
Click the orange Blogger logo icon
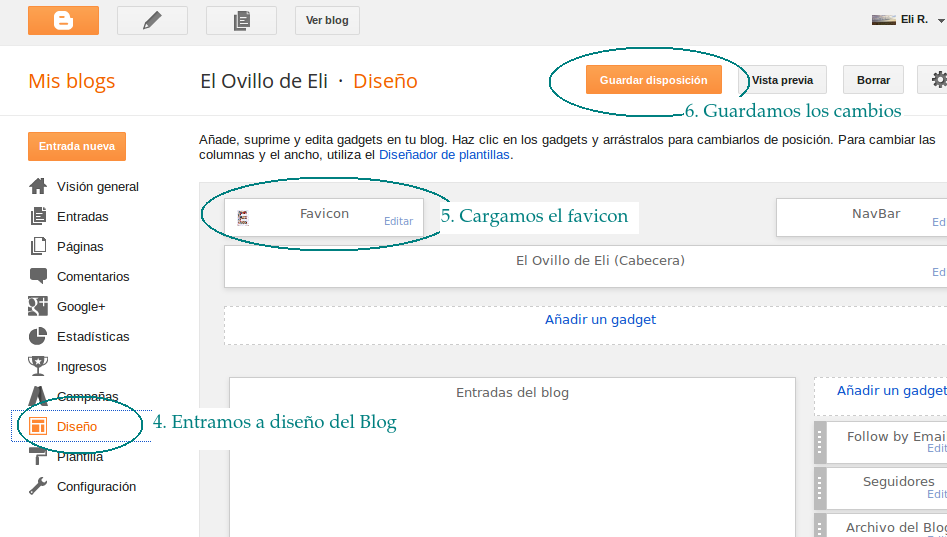[x=63, y=20]
